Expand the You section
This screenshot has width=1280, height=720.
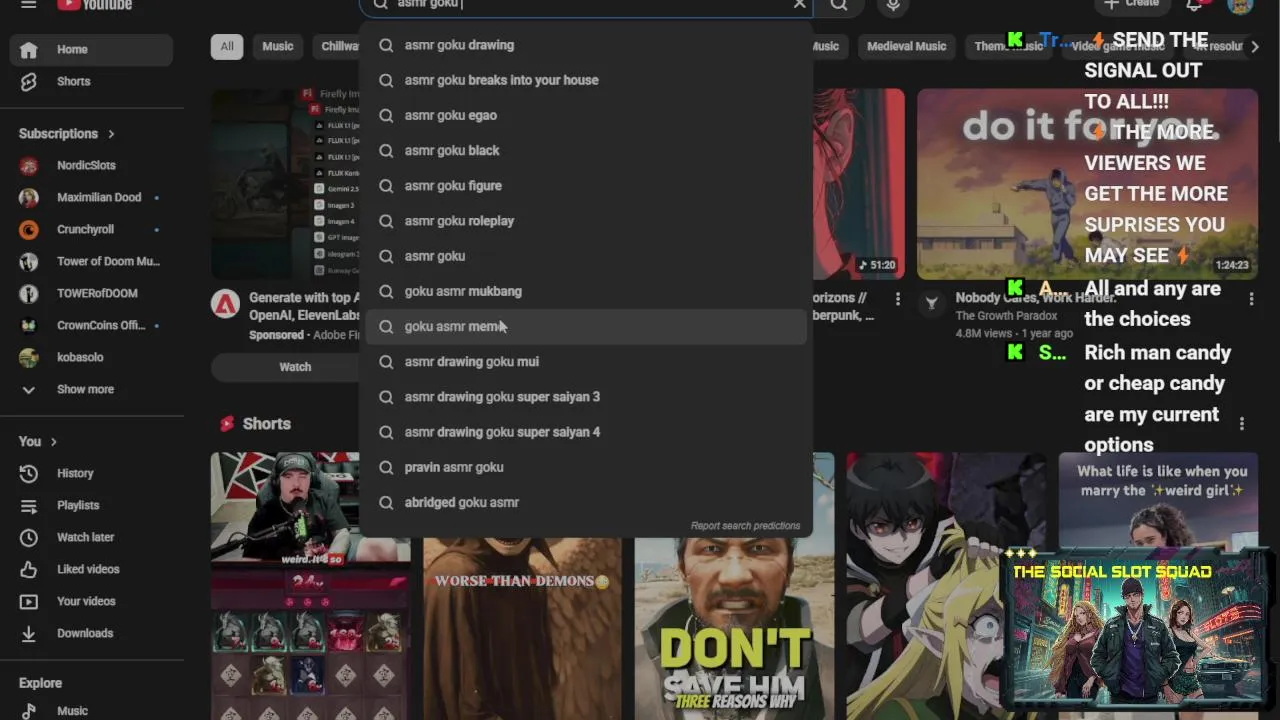(38, 441)
